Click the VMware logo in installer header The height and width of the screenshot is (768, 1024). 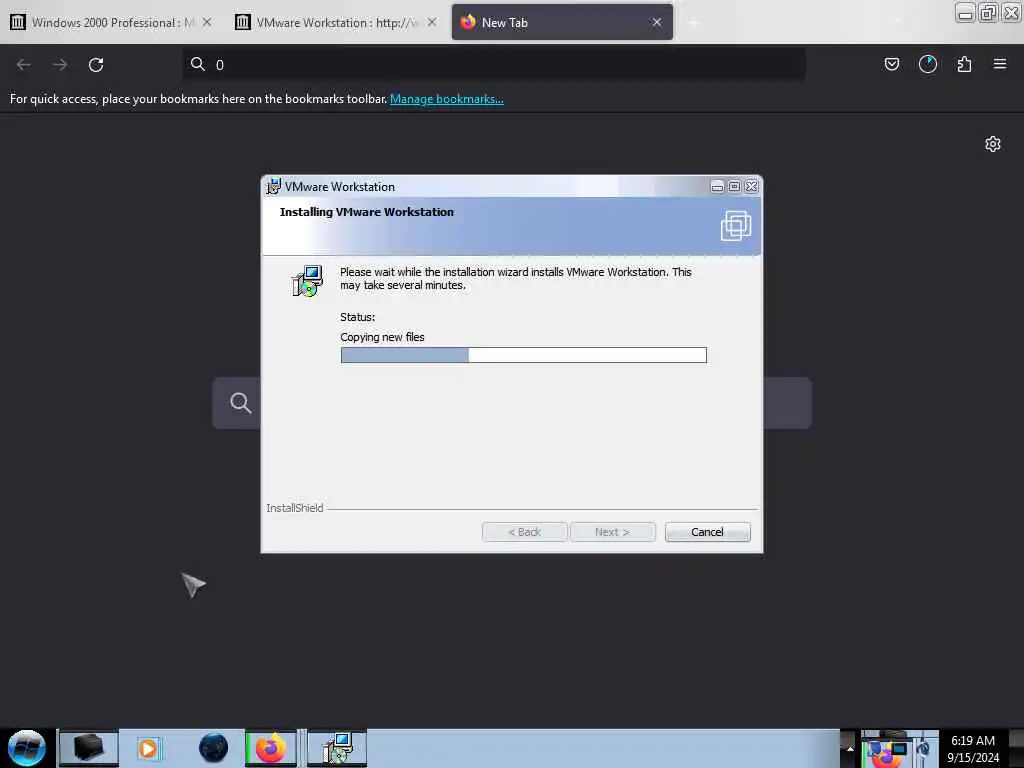point(736,226)
